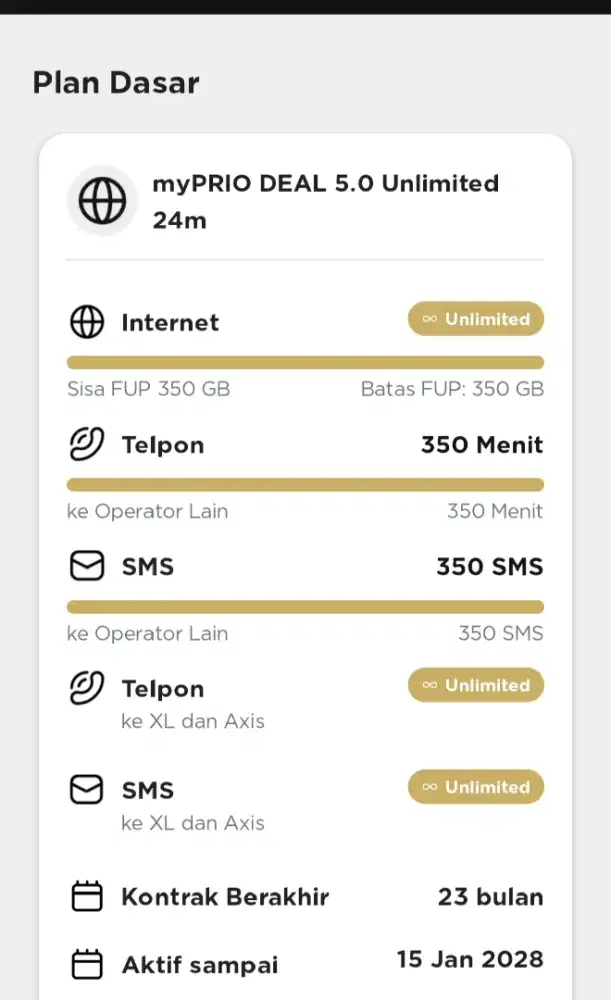
Task: Tap the Unlimited badge for SMS ke XL
Action: click(476, 787)
